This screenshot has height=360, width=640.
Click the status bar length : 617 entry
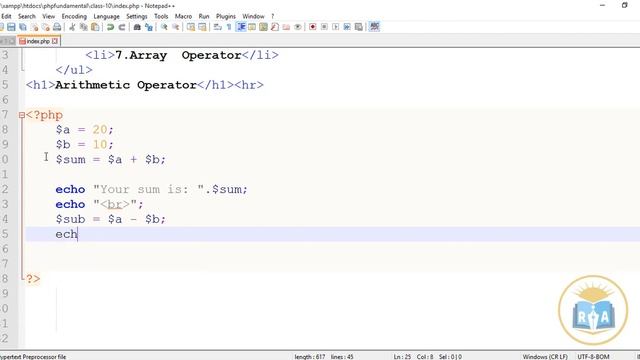tap(310, 357)
